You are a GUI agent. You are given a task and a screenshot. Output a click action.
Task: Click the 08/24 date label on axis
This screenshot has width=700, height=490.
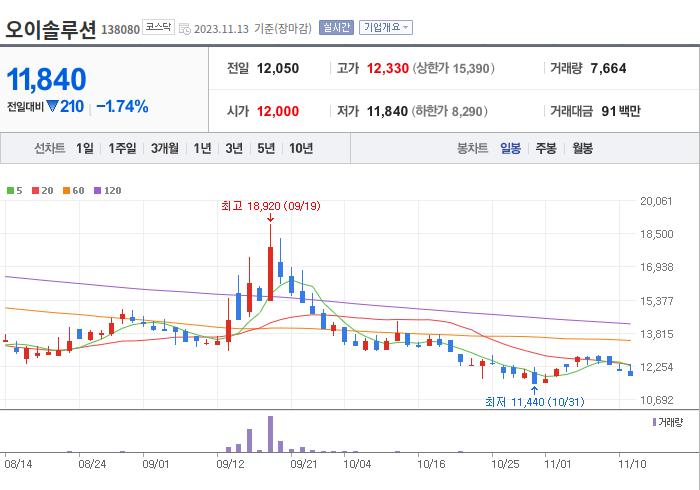92,464
